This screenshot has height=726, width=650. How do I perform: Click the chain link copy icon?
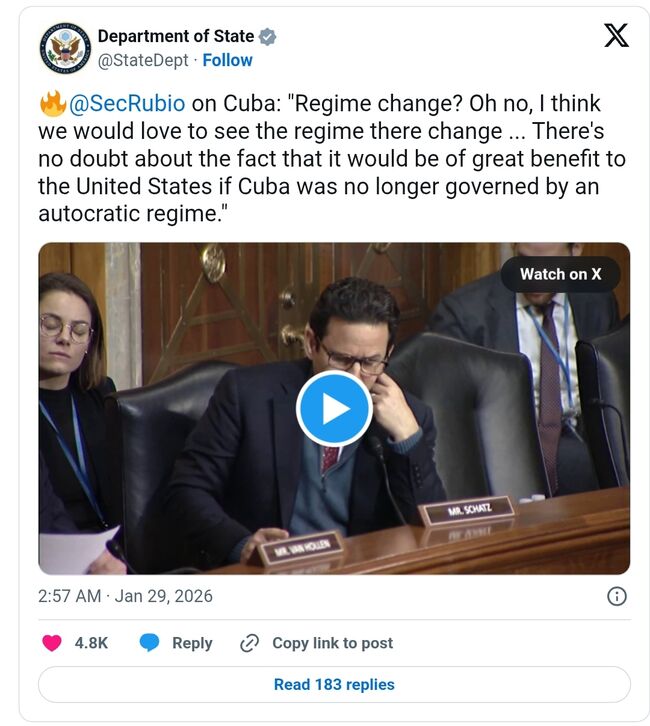pos(250,643)
